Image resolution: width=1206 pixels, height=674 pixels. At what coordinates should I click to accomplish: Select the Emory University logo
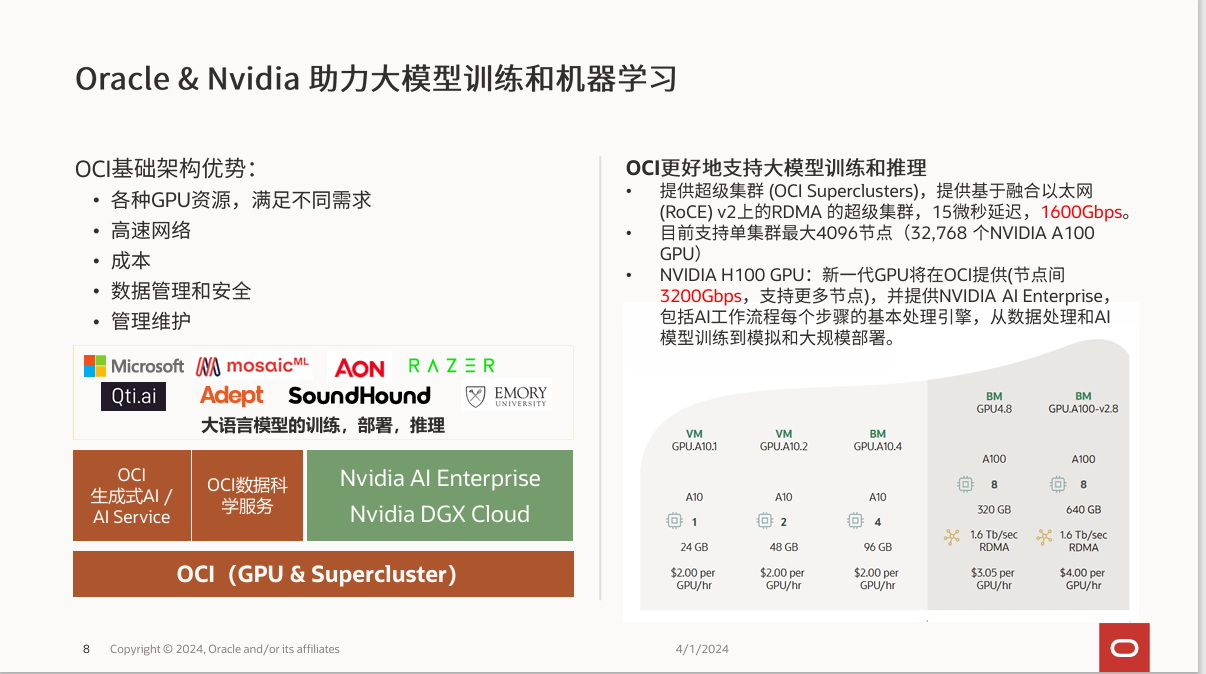508,396
